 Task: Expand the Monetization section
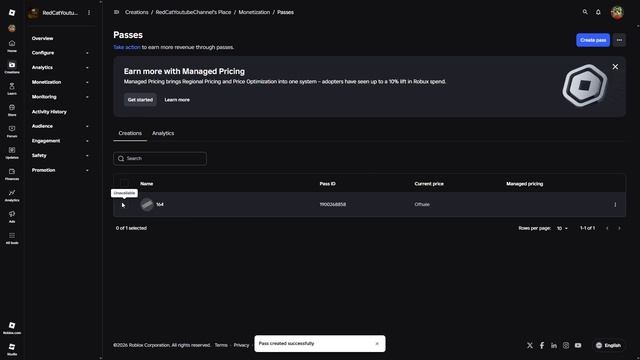tap(60, 82)
